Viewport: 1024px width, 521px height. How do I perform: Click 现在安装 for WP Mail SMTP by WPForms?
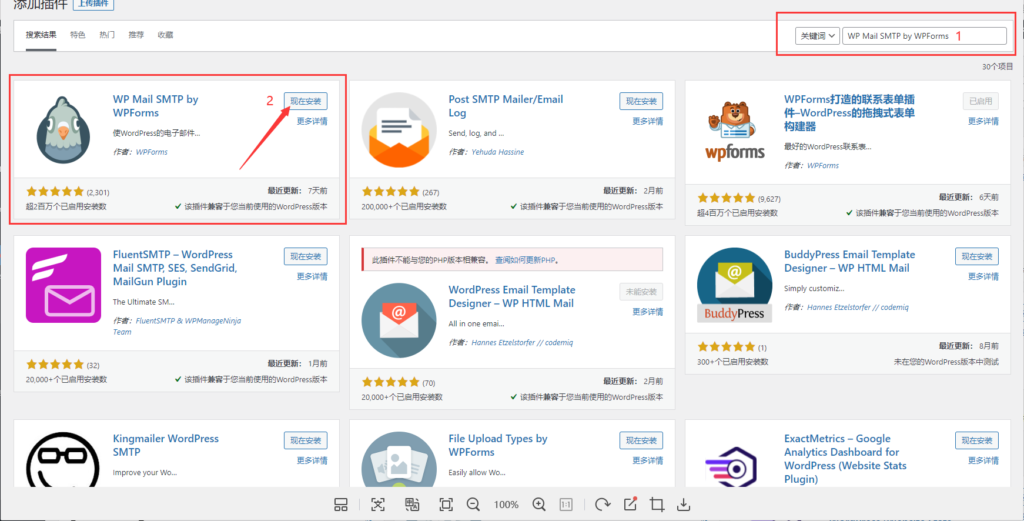(306, 101)
